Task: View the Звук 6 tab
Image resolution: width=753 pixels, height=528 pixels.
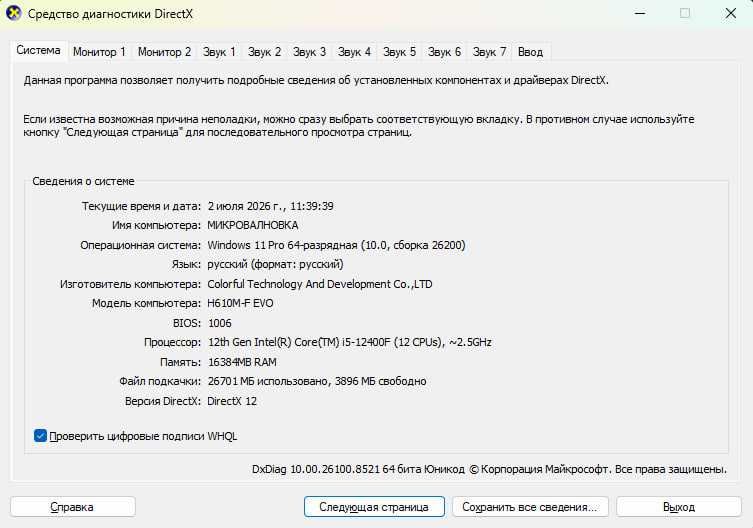Action: 444,52
